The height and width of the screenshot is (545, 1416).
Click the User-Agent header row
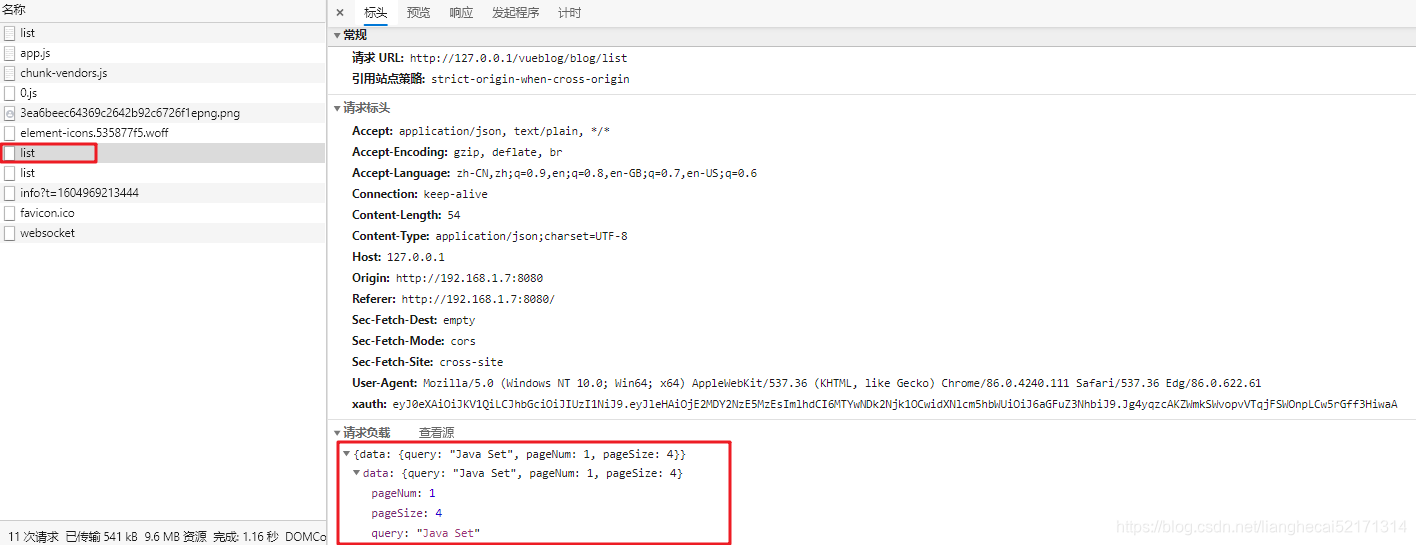pos(807,383)
